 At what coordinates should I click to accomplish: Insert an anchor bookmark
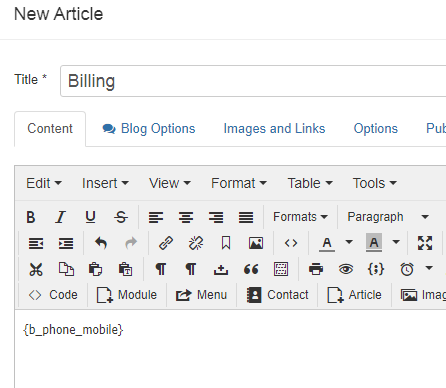(226, 243)
